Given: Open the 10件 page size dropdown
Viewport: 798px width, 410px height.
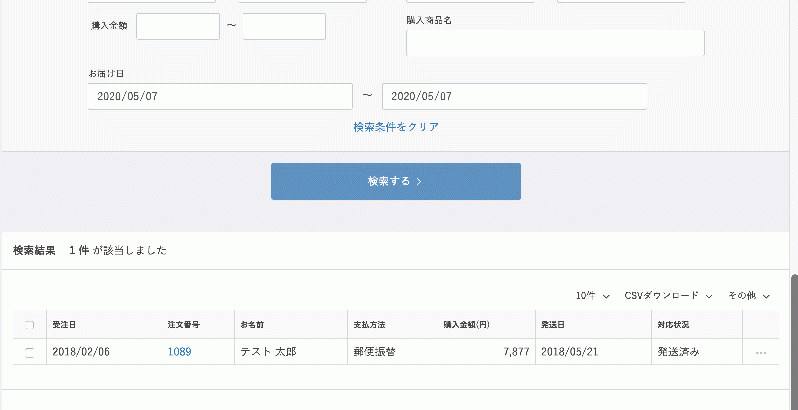Looking at the screenshot, I should (592, 296).
